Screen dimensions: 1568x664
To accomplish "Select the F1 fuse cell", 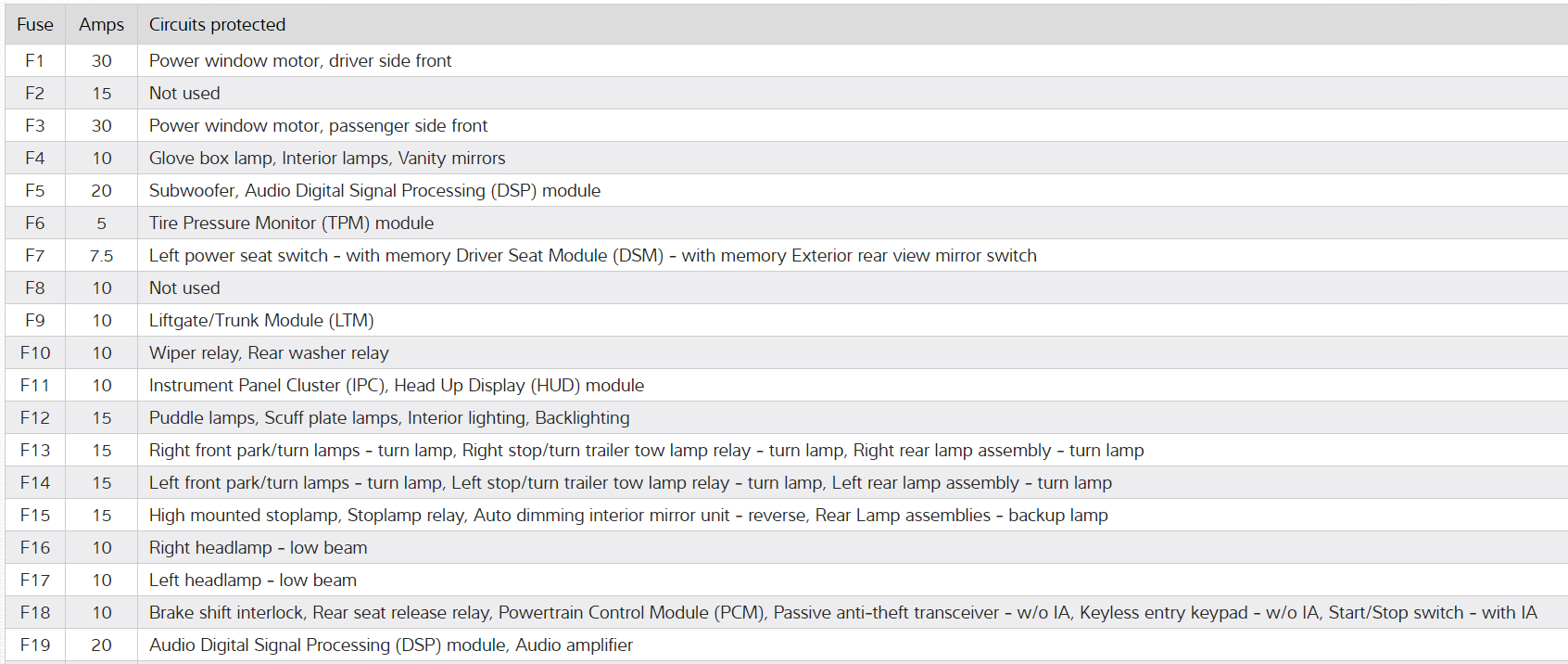I will 35,61.
